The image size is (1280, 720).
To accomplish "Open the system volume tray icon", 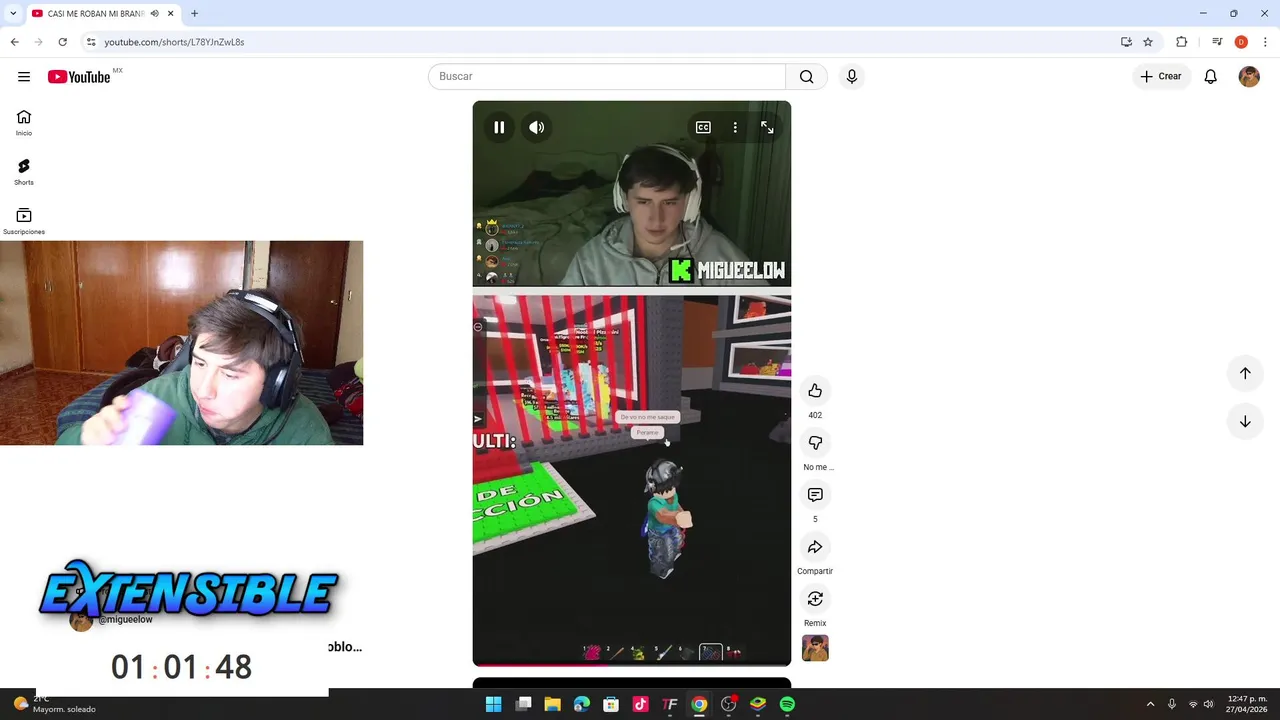I will click(1208, 704).
